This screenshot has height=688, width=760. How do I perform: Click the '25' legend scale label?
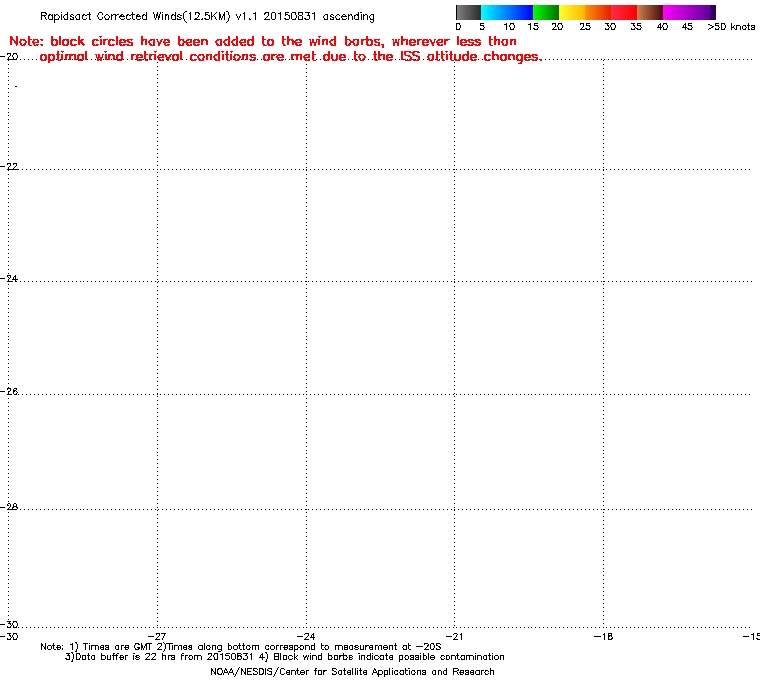[x=585, y=27]
